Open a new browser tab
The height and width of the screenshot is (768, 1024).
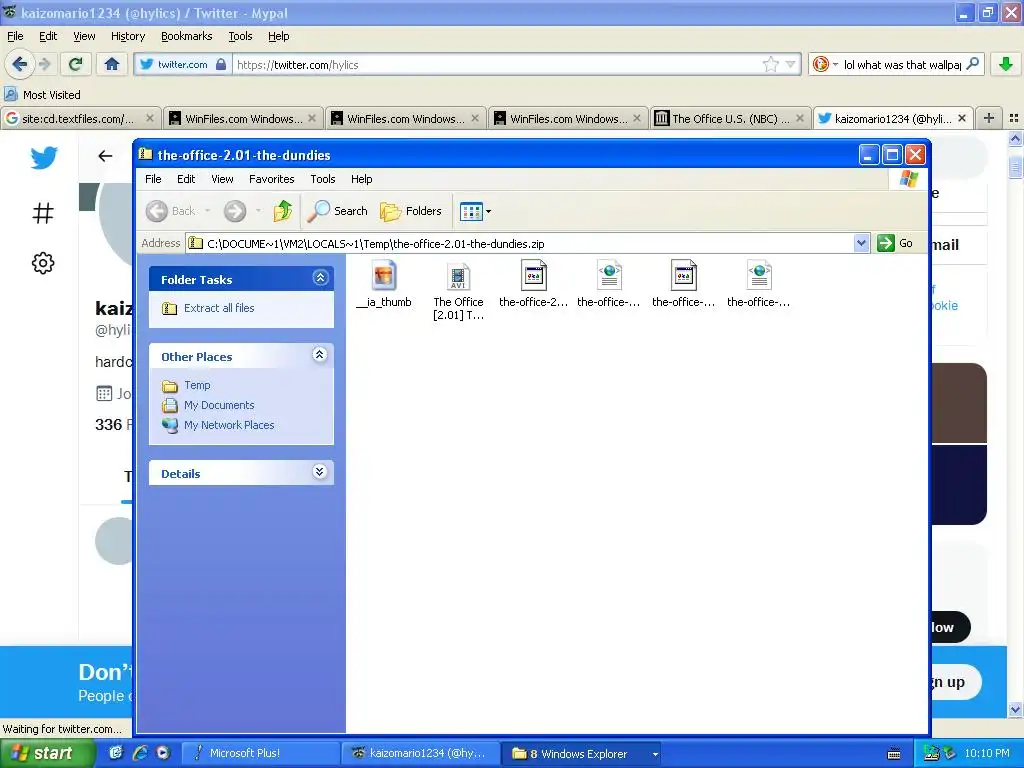coord(989,118)
